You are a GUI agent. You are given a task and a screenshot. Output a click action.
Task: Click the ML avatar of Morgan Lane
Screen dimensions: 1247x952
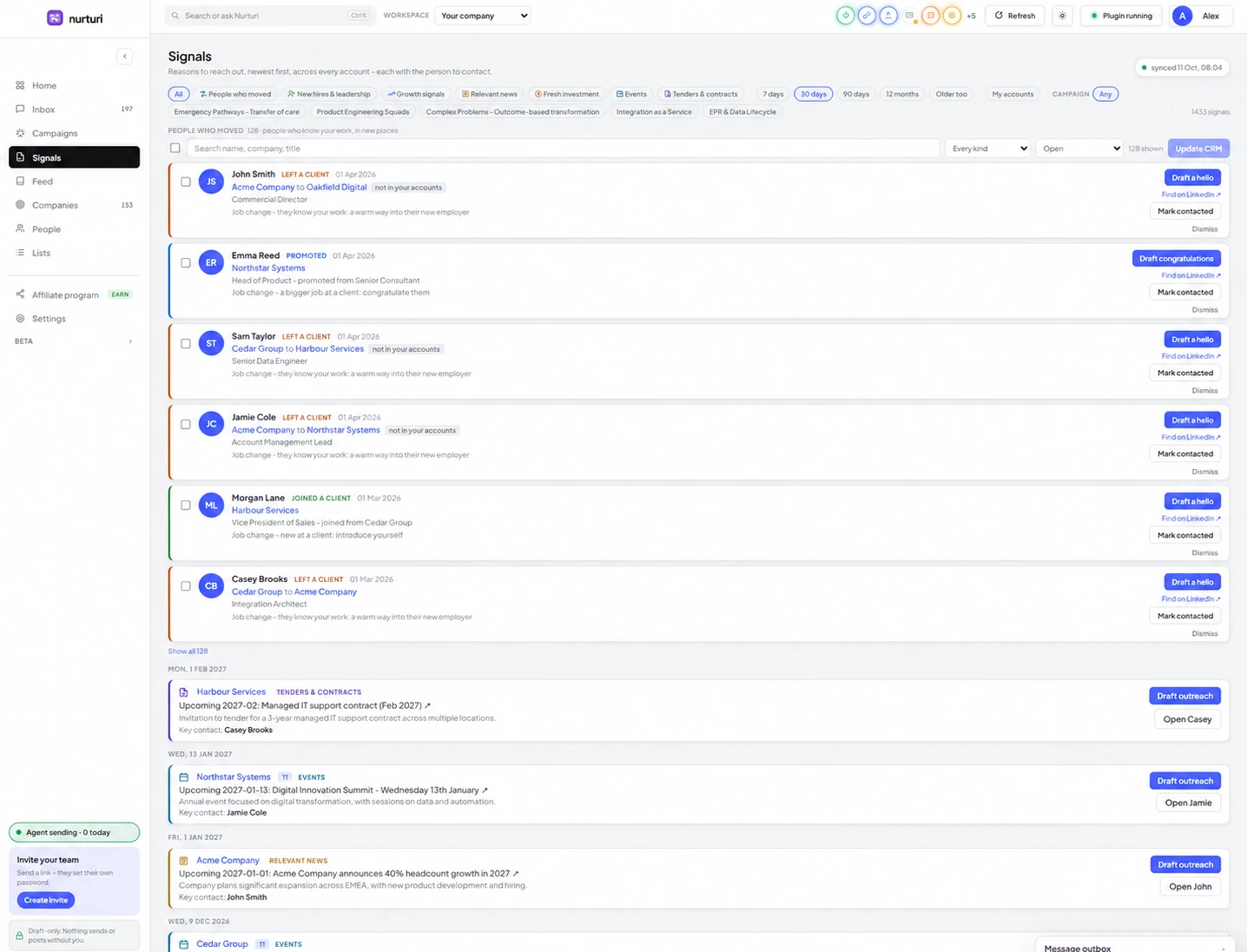[211, 505]
